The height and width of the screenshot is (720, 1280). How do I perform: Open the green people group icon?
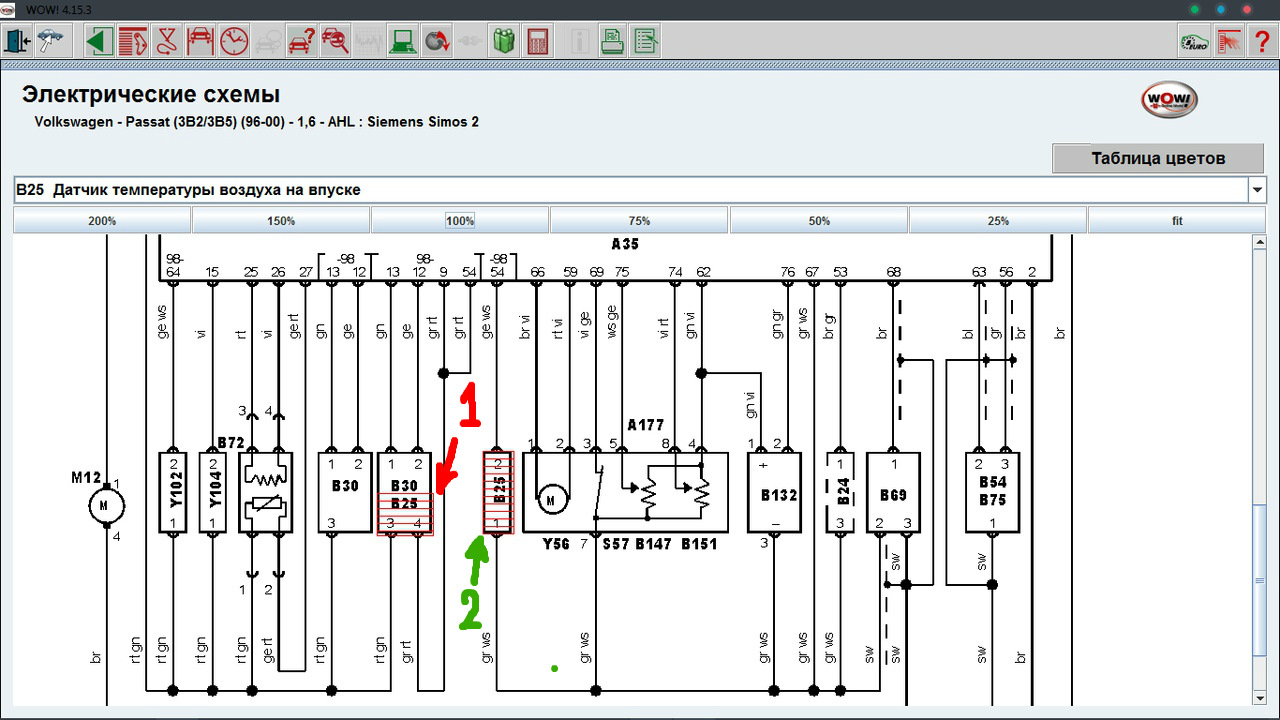[505, 42]
